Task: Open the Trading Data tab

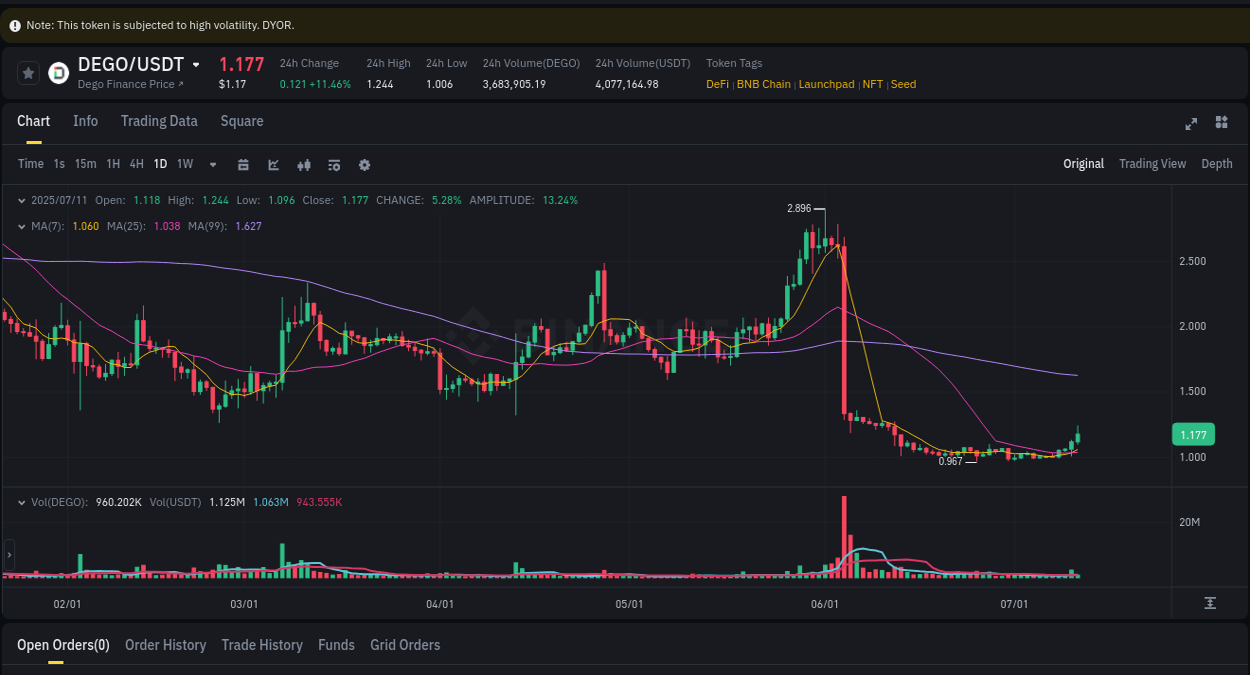Action: point(159,120)
